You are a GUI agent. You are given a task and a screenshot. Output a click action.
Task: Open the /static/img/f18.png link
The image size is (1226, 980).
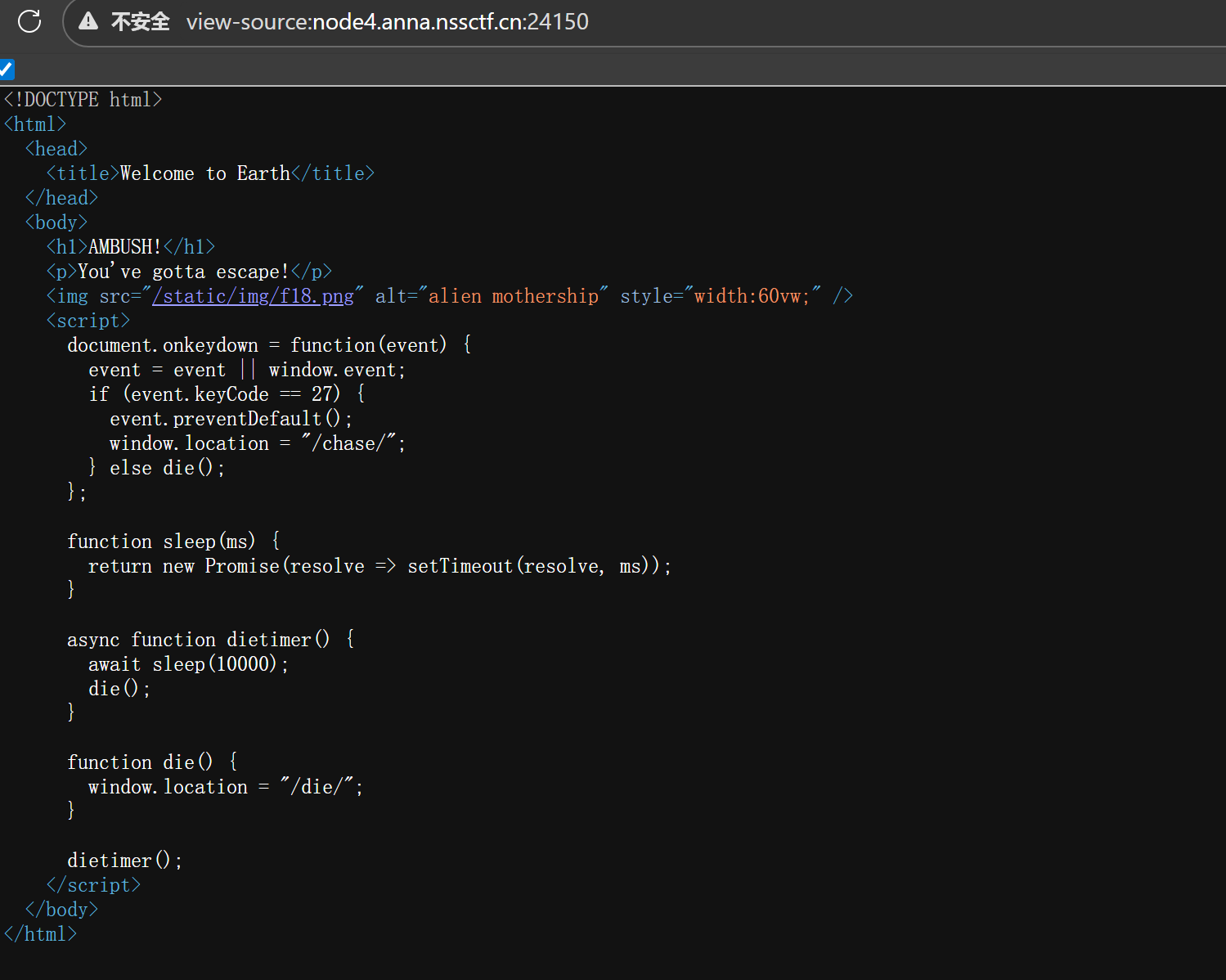coord(253,296)
